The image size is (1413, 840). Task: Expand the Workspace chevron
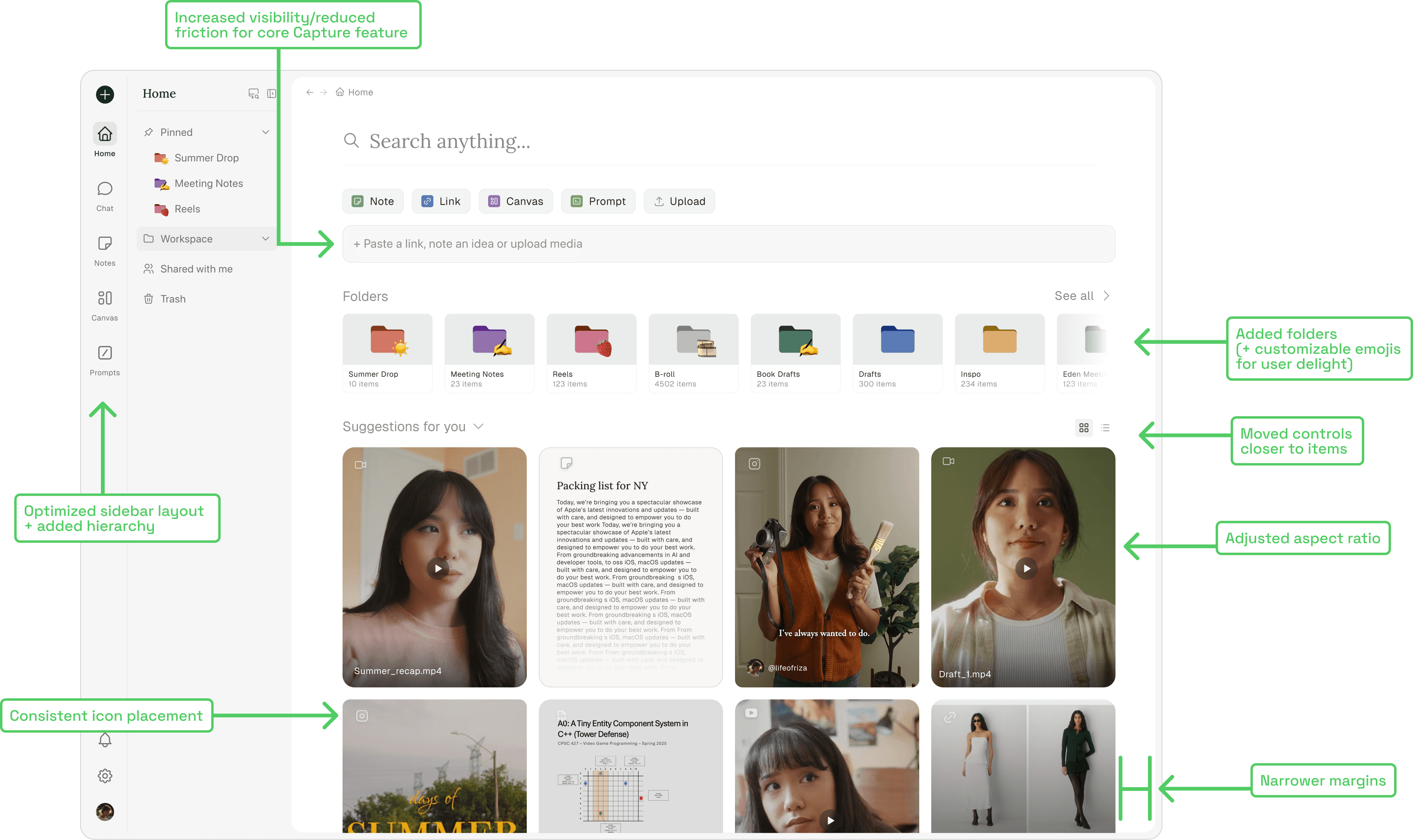[x=265, y=239]
